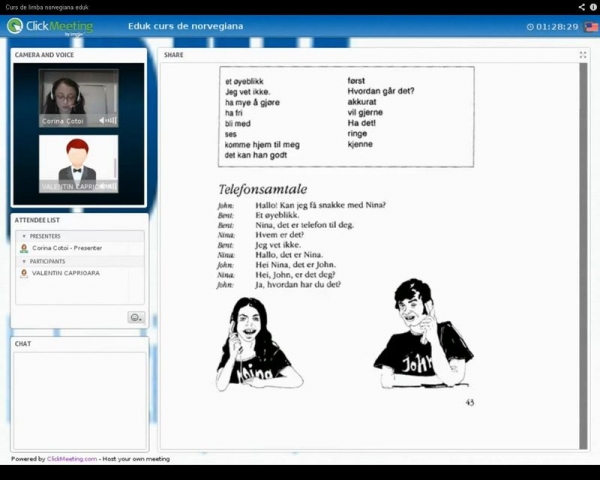Change language via the US flag icon
The width and height of the screenshot is (600, 480).
coord(591,27)
